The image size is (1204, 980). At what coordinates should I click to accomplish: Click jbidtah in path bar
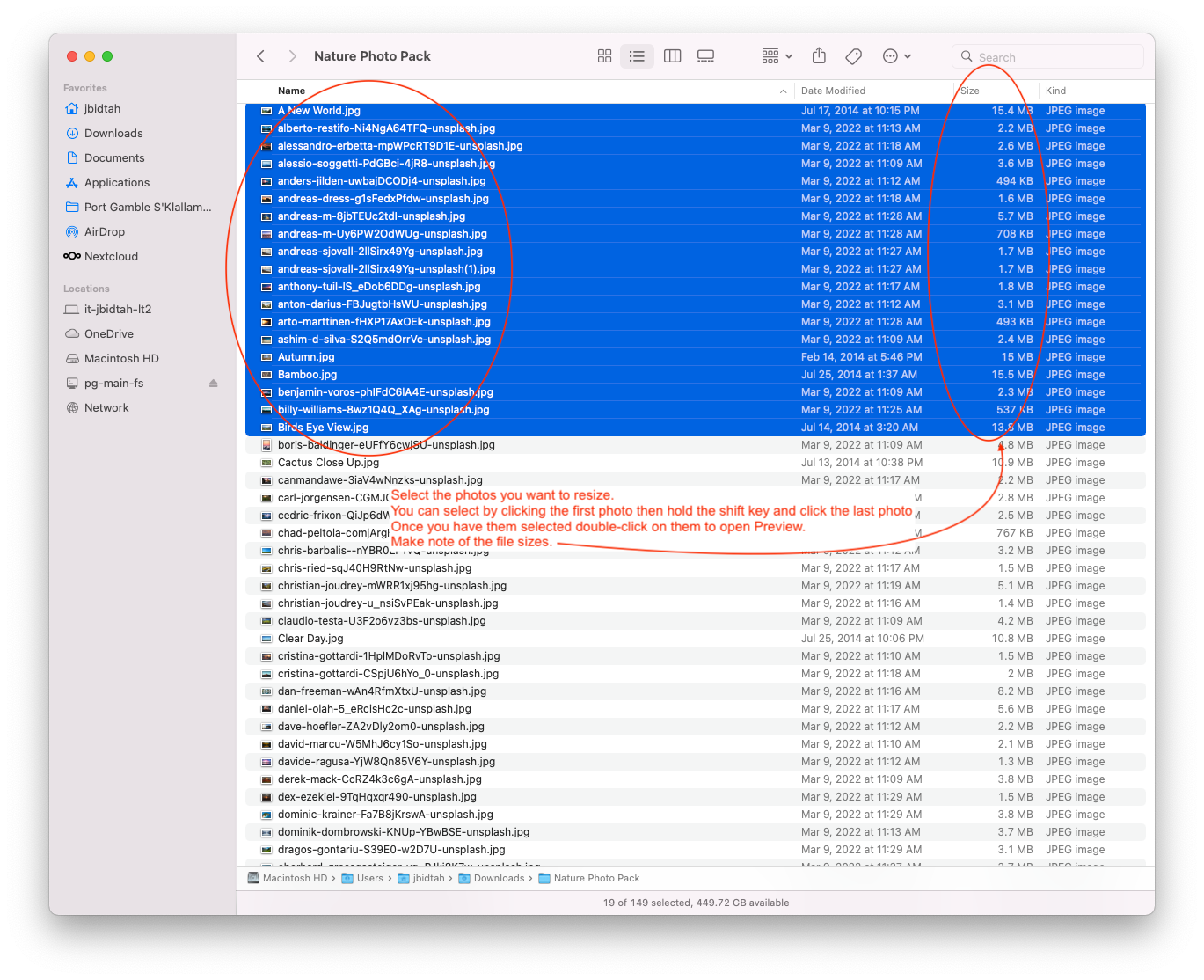point(422,878)
